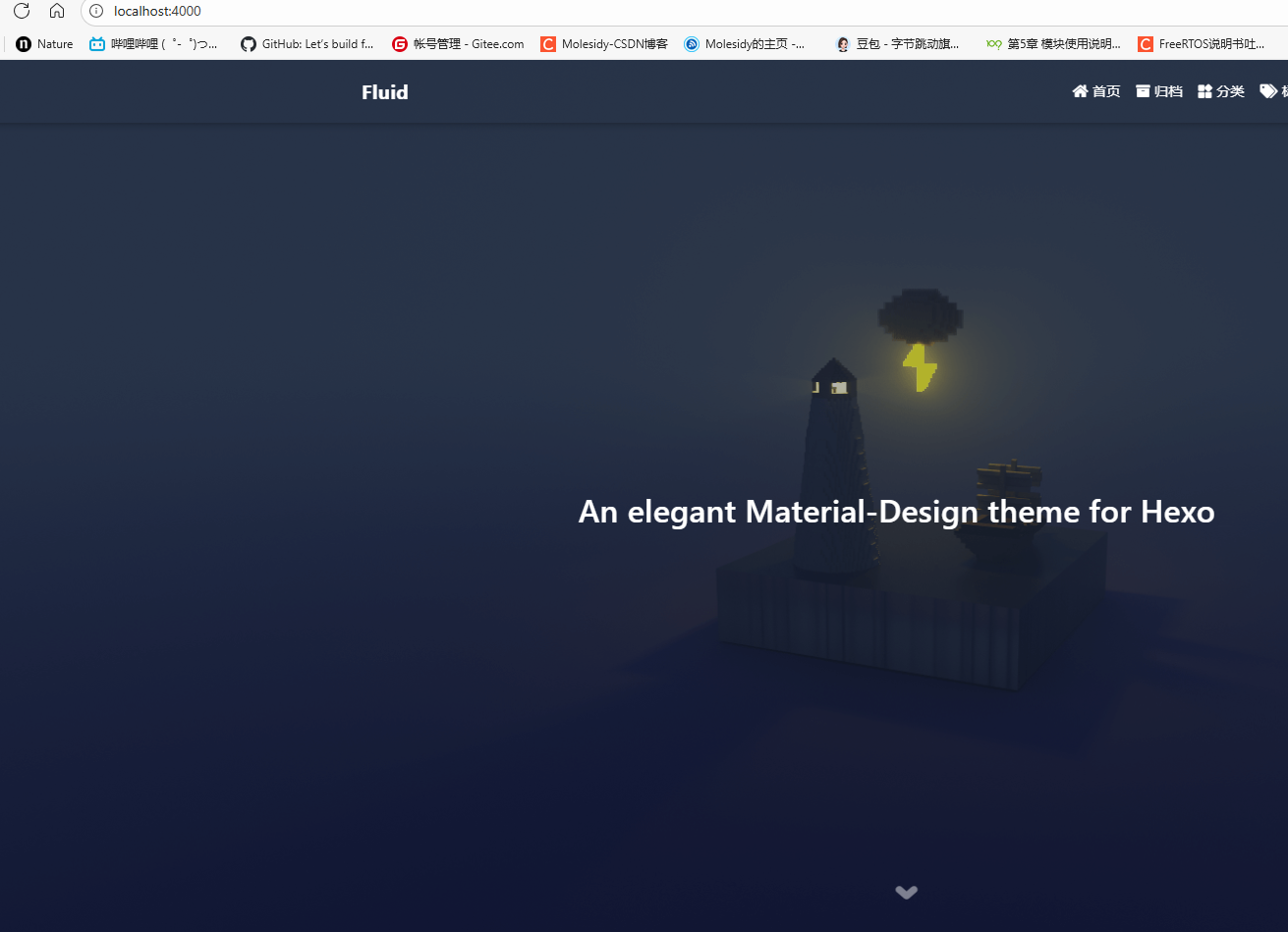Expand the page via the scroll-down chevron
The height and width of the screenshot is (932, 1288).
click(x=906, y=892)
